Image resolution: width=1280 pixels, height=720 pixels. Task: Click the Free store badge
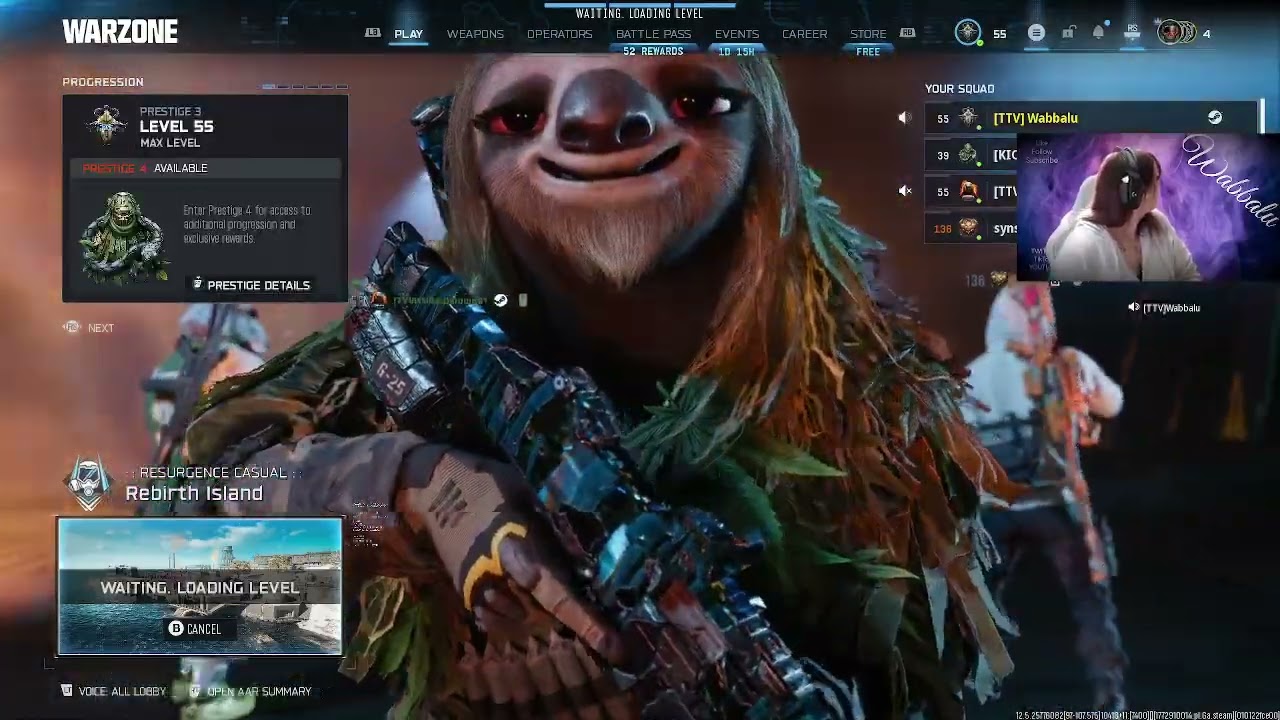pyautogui.click(x=868, y=52)
